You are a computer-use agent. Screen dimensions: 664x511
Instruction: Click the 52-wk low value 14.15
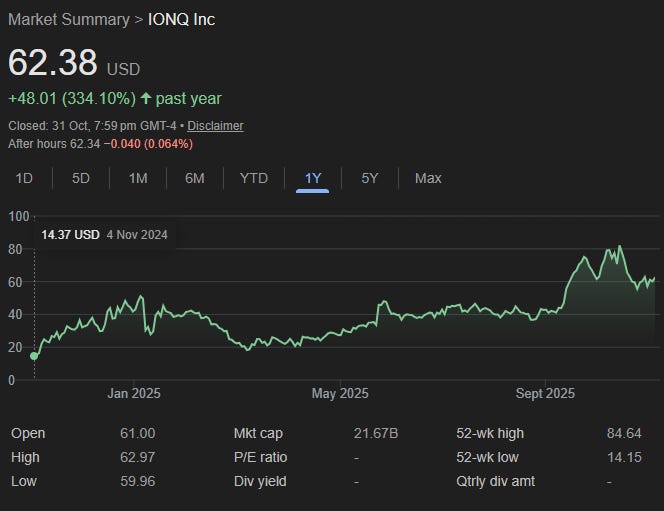[x=624, y=457]
